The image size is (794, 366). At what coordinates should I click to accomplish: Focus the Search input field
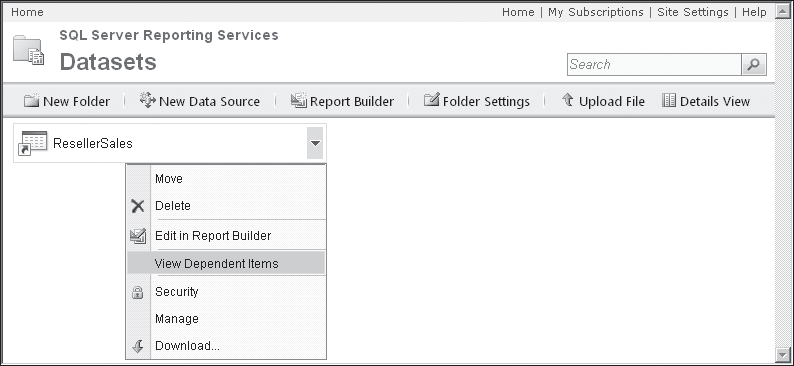[x=654, y=65]
